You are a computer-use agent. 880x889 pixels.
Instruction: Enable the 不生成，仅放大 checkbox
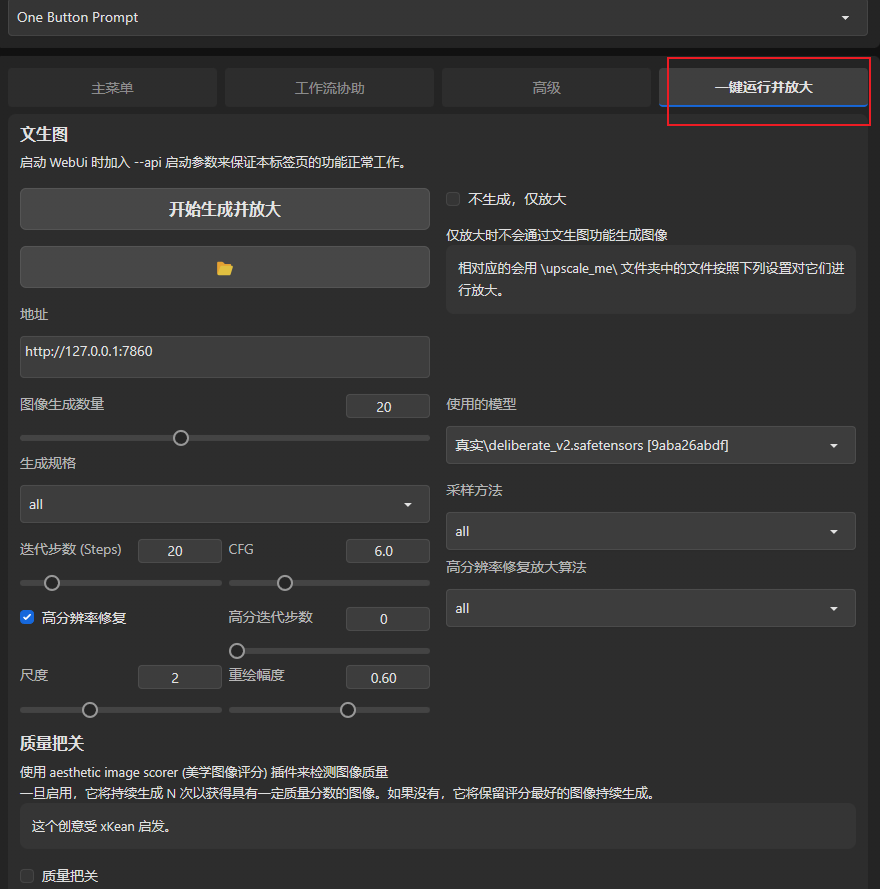(453, 199)
